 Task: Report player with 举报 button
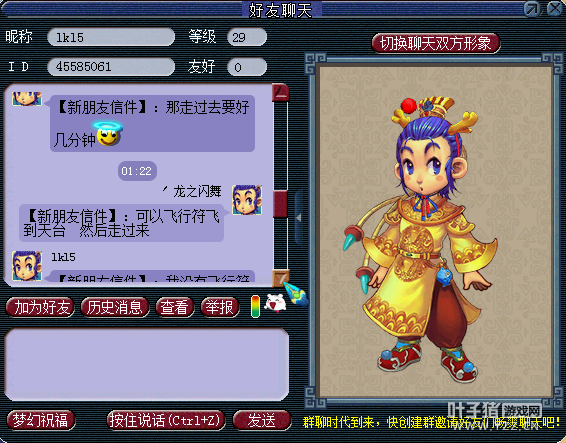point(220,307)
